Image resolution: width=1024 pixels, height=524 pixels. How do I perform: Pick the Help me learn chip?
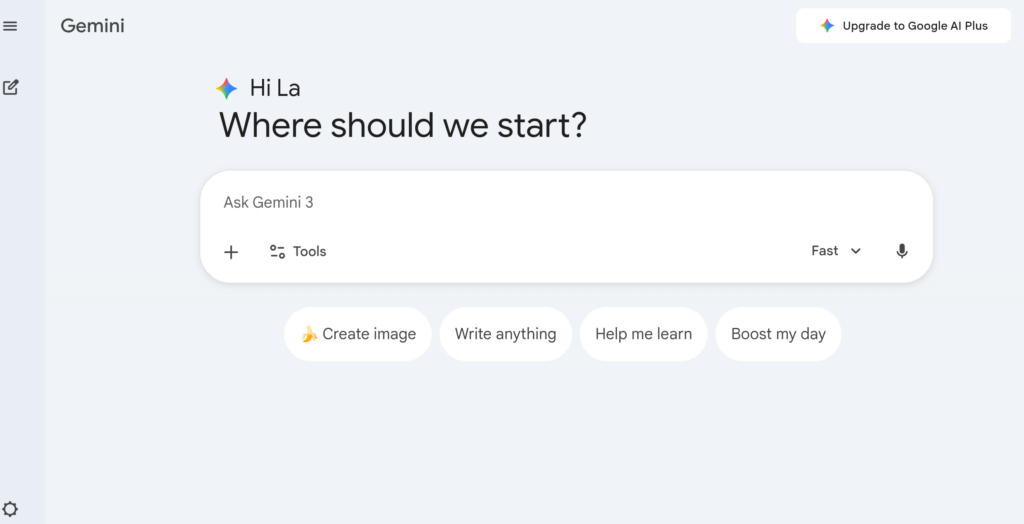click(x=643, y=334)
